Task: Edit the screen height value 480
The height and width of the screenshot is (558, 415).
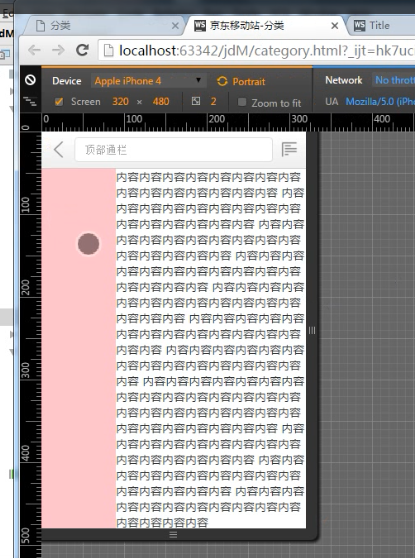Action: point(161,102)
